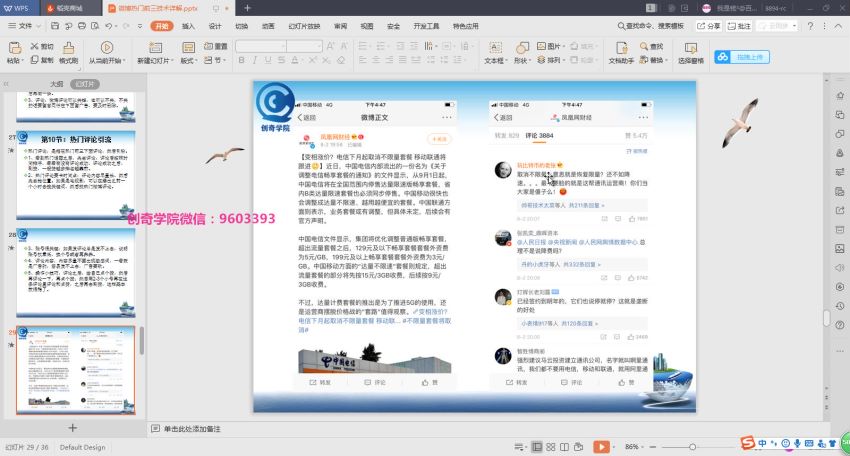Click the Print icon in quick toolbar
Image resolution: width=850 pixels, height=456 pixels.
(81, 26)
